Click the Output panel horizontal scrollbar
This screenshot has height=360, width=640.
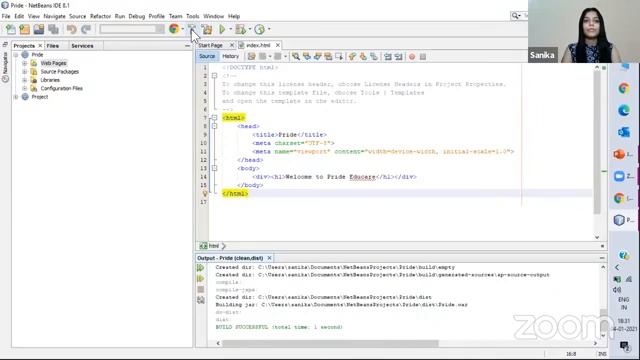tap(330, 343)
